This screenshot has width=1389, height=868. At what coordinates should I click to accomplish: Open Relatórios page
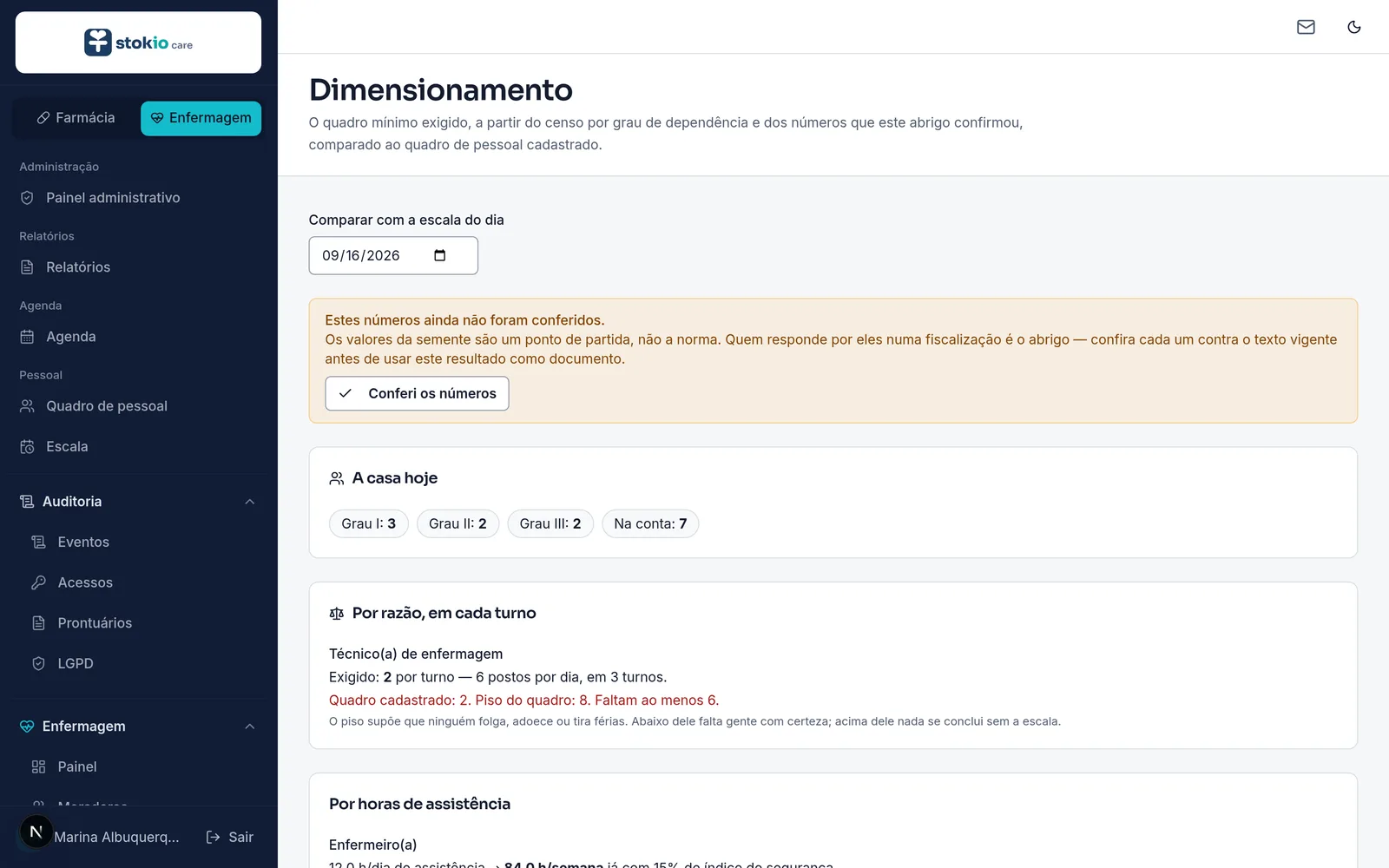click(x=139, y=267)
